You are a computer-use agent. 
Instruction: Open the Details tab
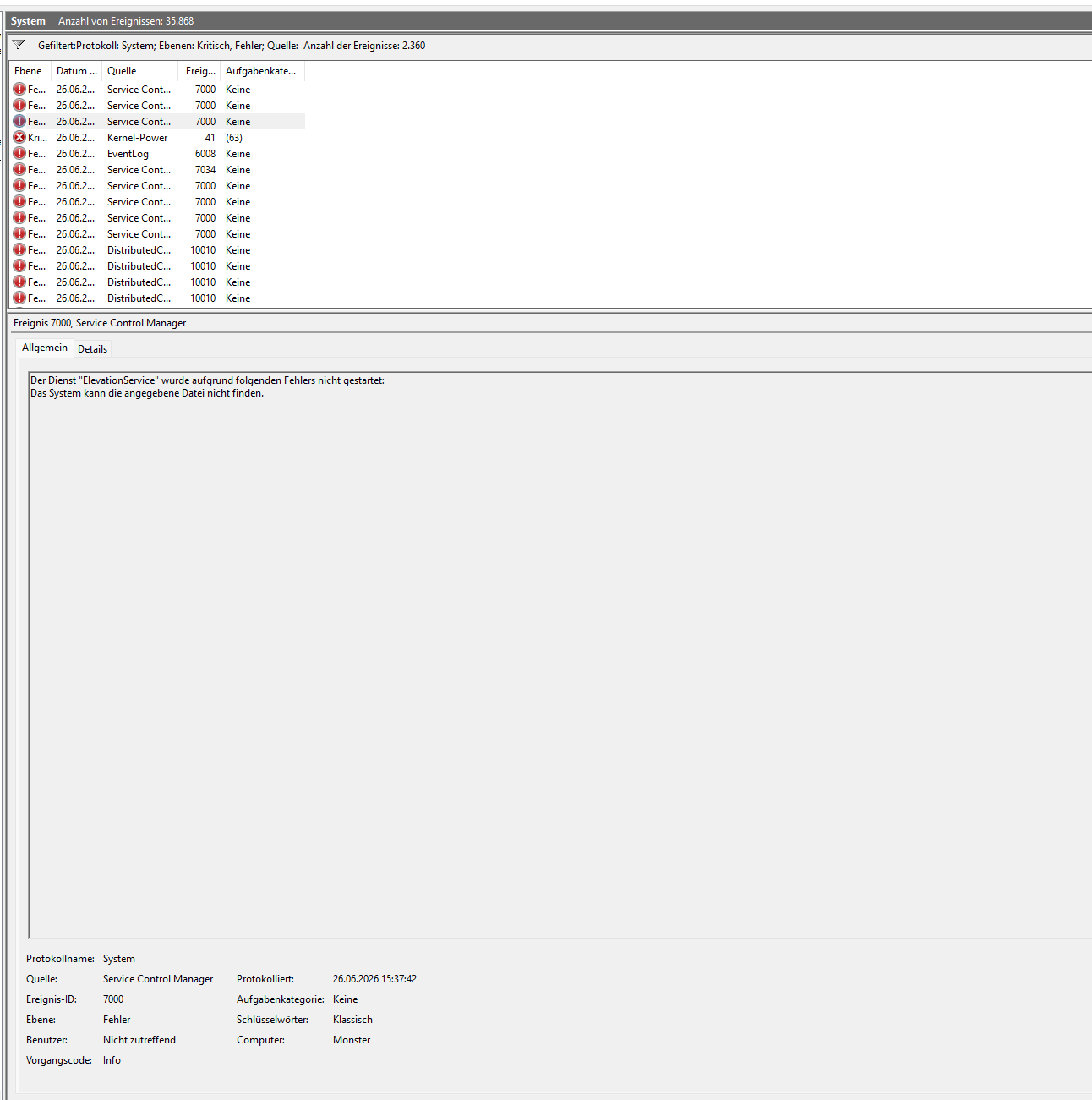92,348
